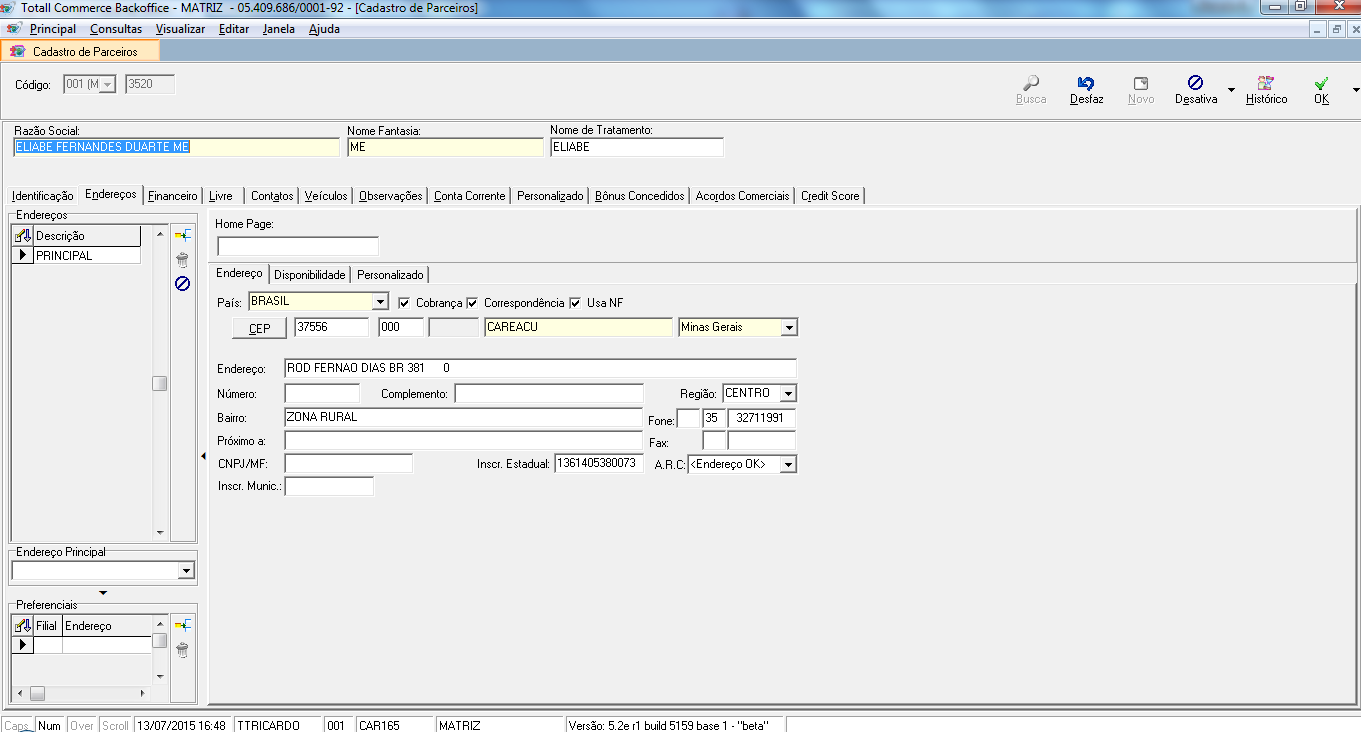Viewport: 1361px width, 732px height.
Task: Click the trash icon in Preferenciais panel
Action: 182,650
